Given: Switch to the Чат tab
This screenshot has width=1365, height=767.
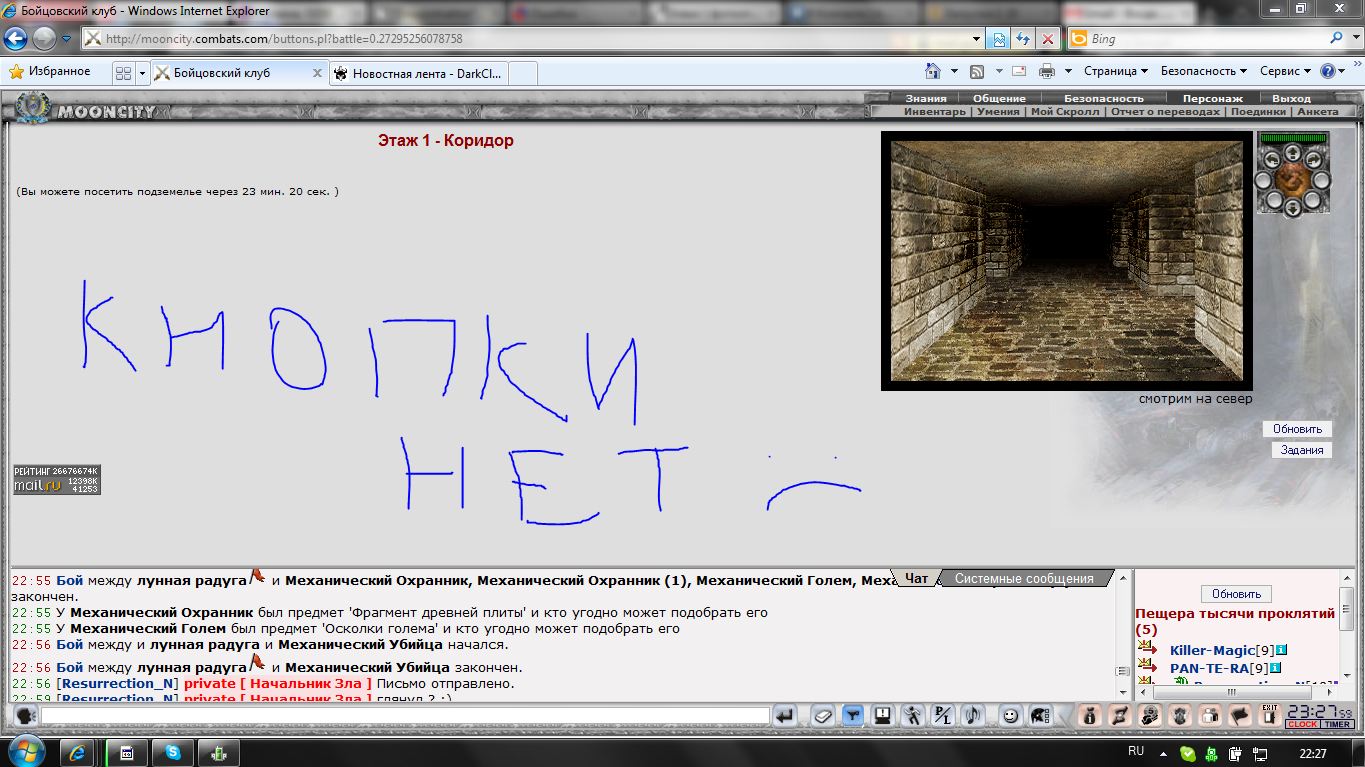Looking at the screenshot, I should [x=916, y=578].
